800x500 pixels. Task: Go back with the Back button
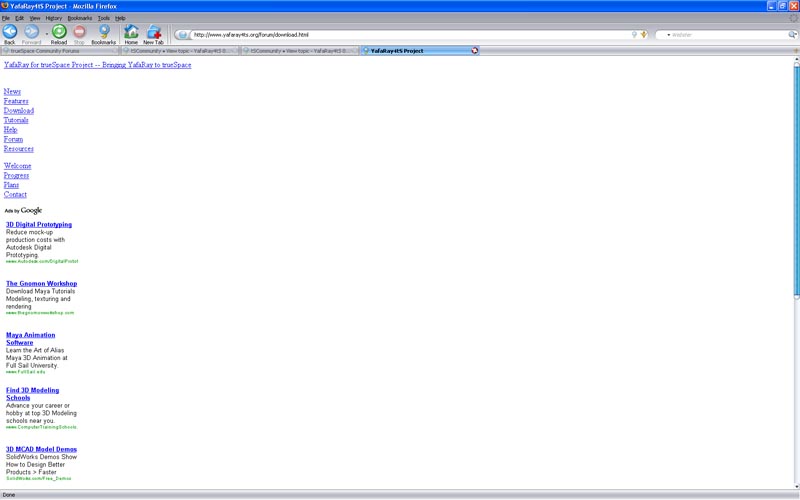pyautogui.click(x=10, y=34)
